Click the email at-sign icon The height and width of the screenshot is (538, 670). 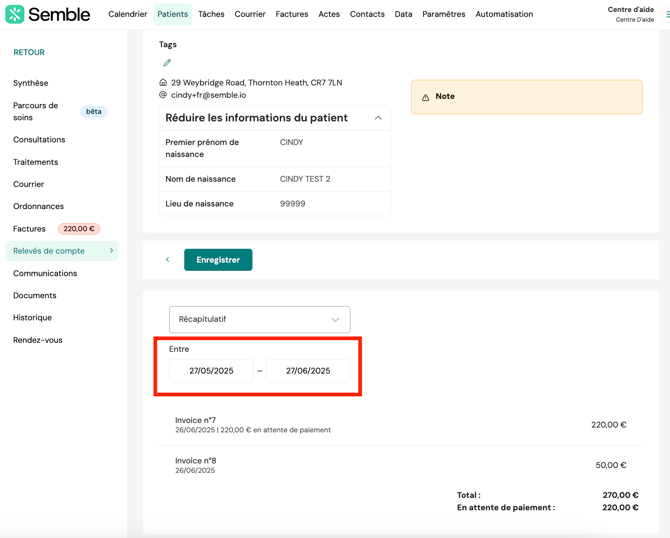(x=163, y=95)
